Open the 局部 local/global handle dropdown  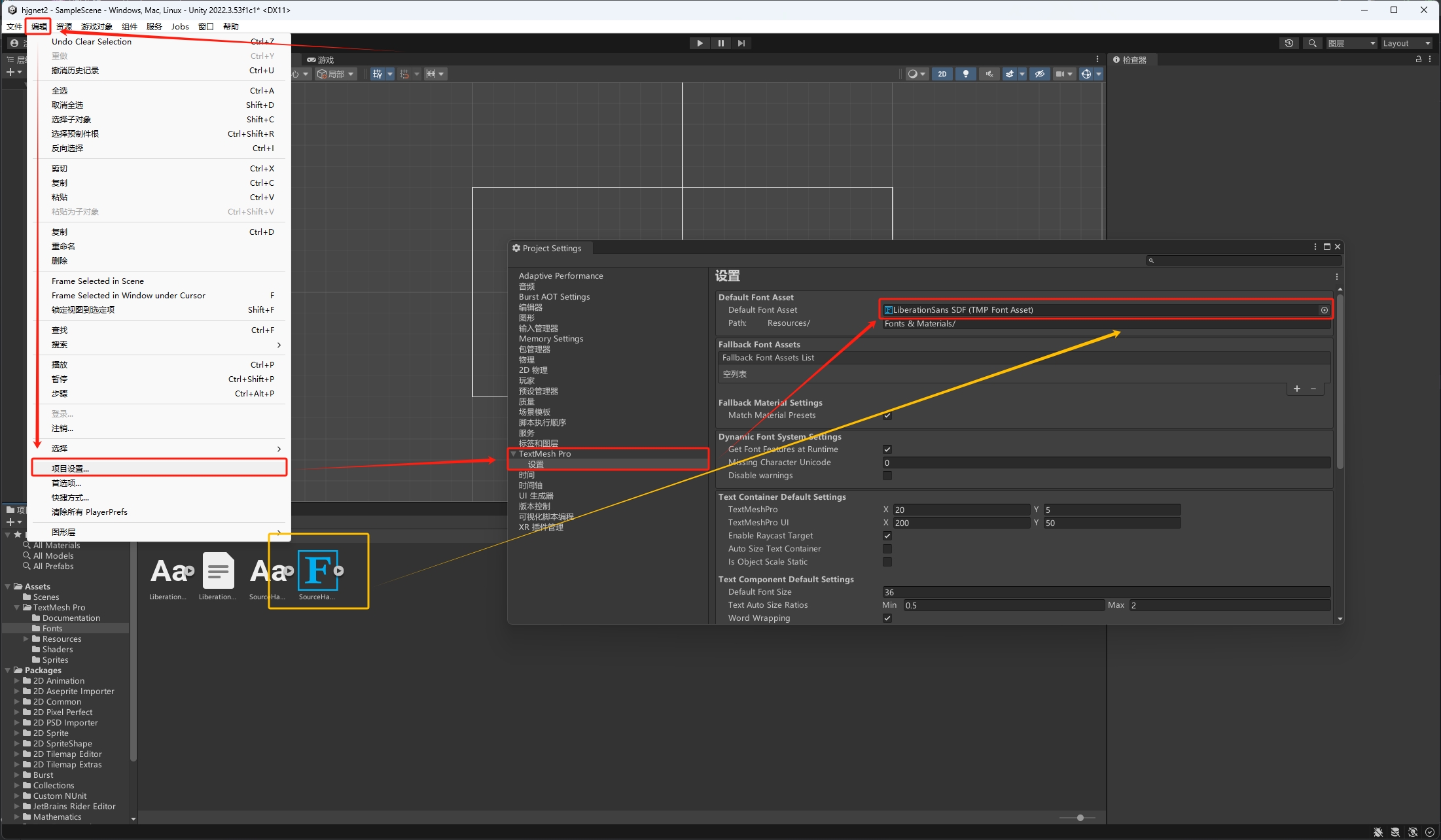point(336,74)
